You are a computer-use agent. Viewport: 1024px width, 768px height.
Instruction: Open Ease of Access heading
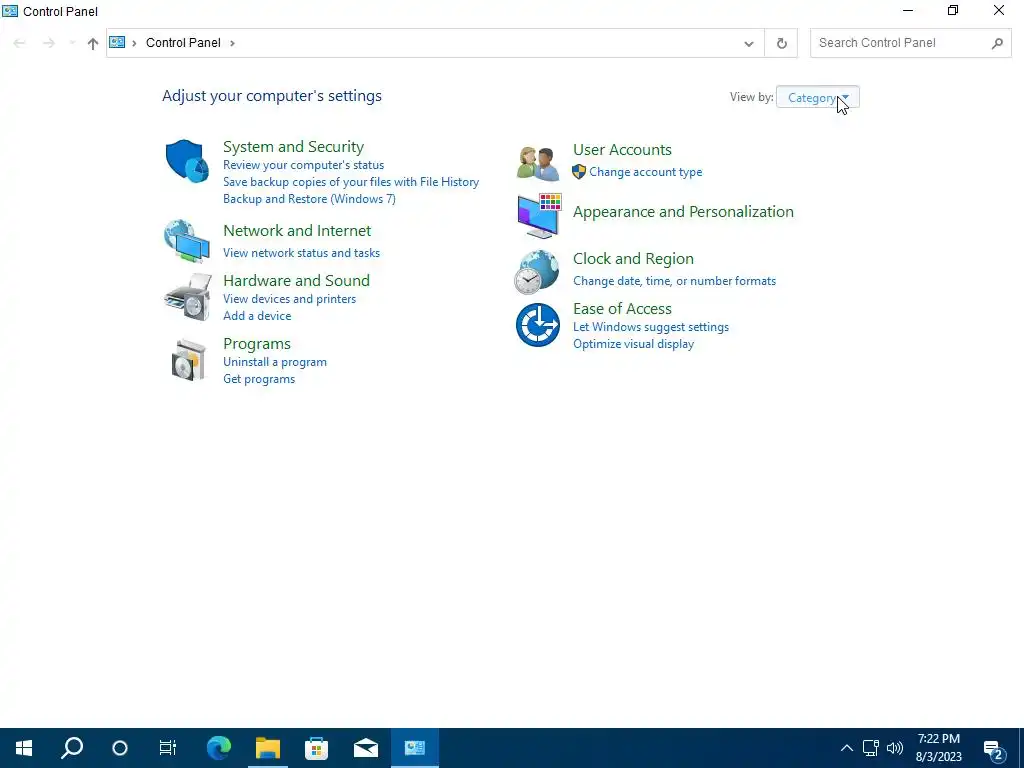click(x=622, y=308)
